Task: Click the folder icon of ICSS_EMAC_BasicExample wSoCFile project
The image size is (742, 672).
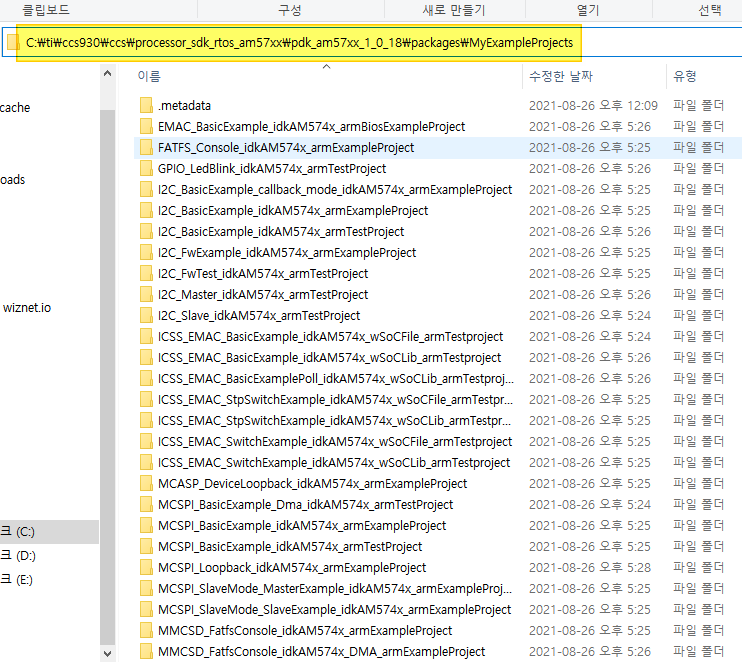Action: (146, 336)
